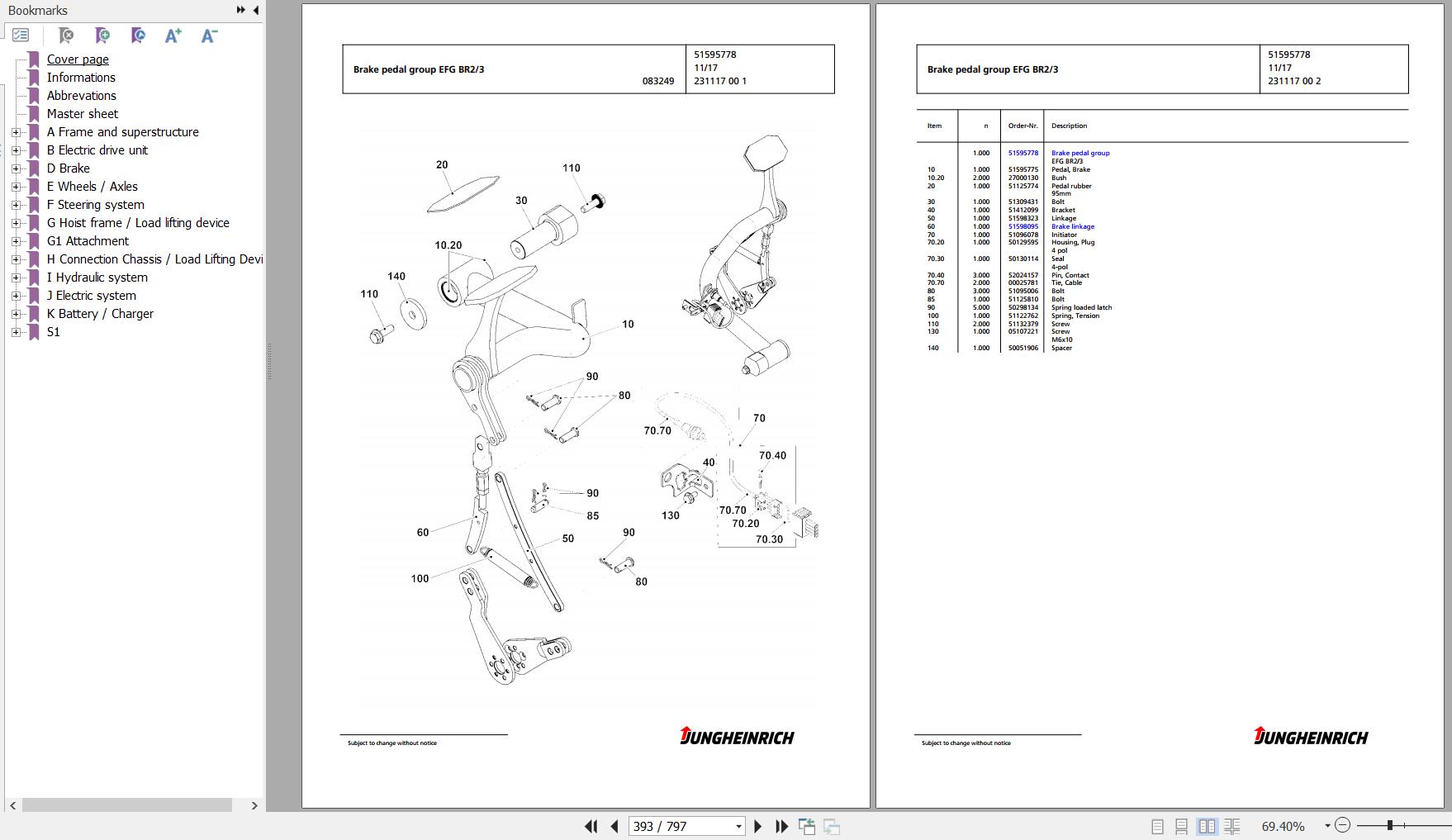Click the next view icon

832,826
